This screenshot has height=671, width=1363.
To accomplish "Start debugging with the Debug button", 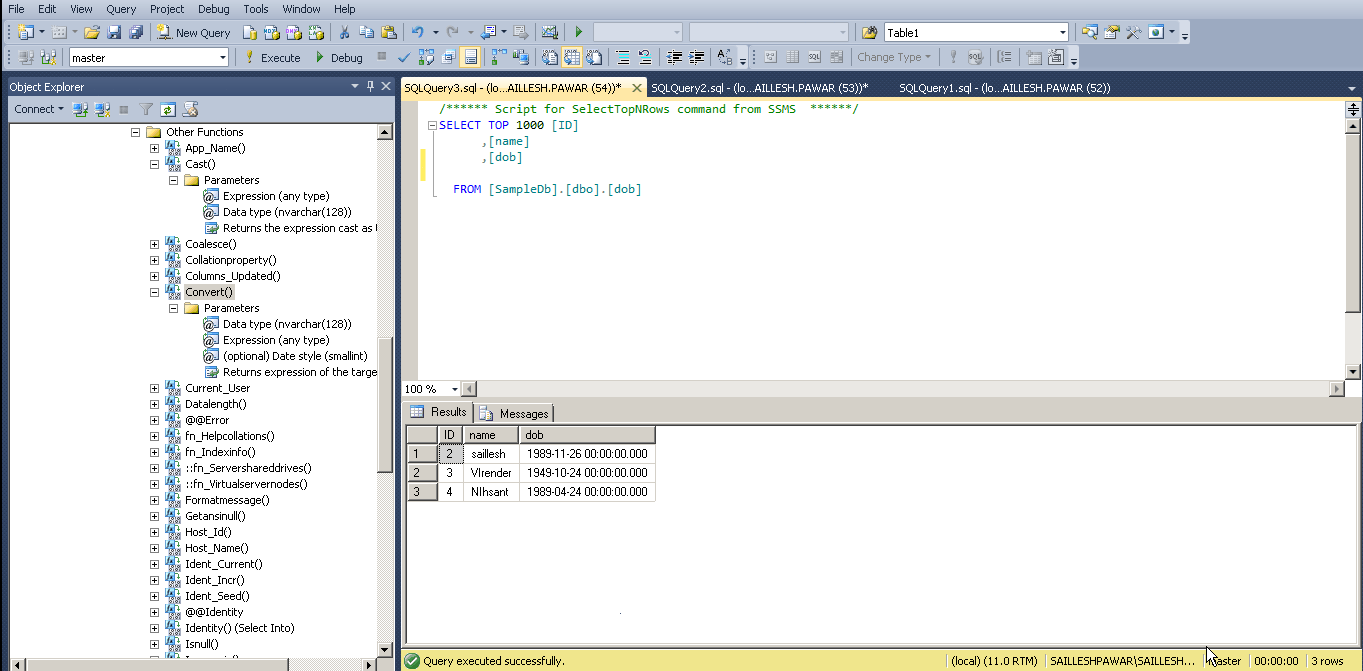I will point(338,58).
